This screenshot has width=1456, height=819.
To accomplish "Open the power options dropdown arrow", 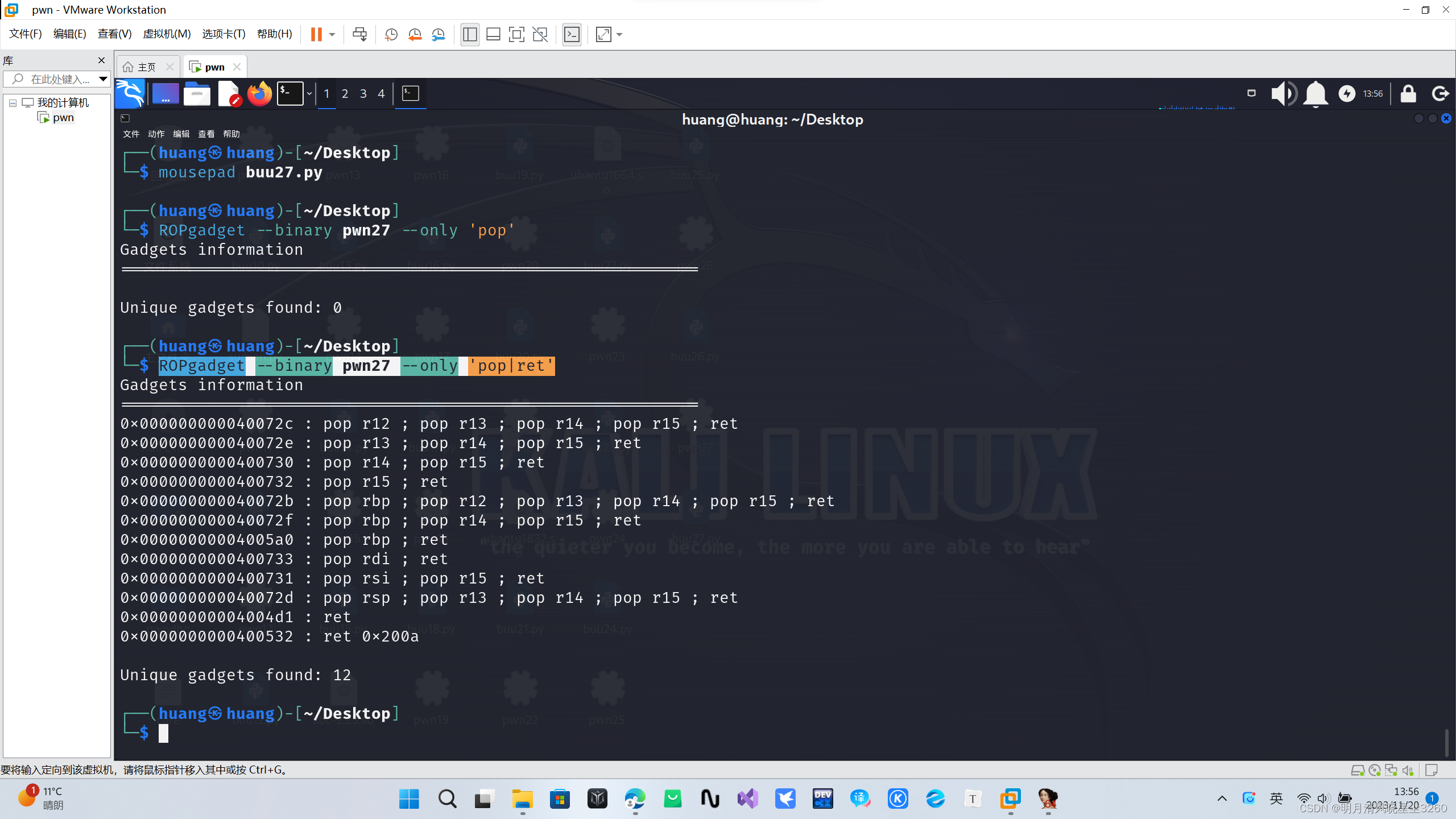I will coord(332,35).
